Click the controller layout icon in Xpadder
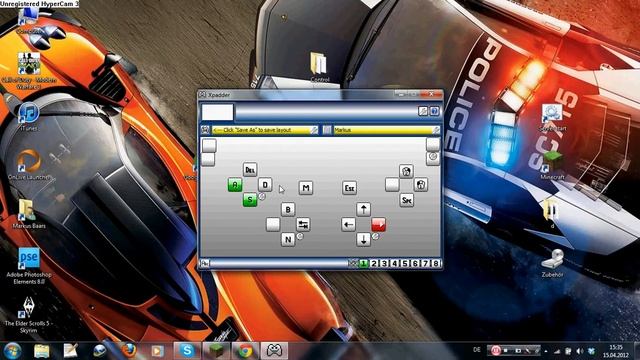Image resolution: width=640 pixels, height=360 pixels. click(205, 130)
